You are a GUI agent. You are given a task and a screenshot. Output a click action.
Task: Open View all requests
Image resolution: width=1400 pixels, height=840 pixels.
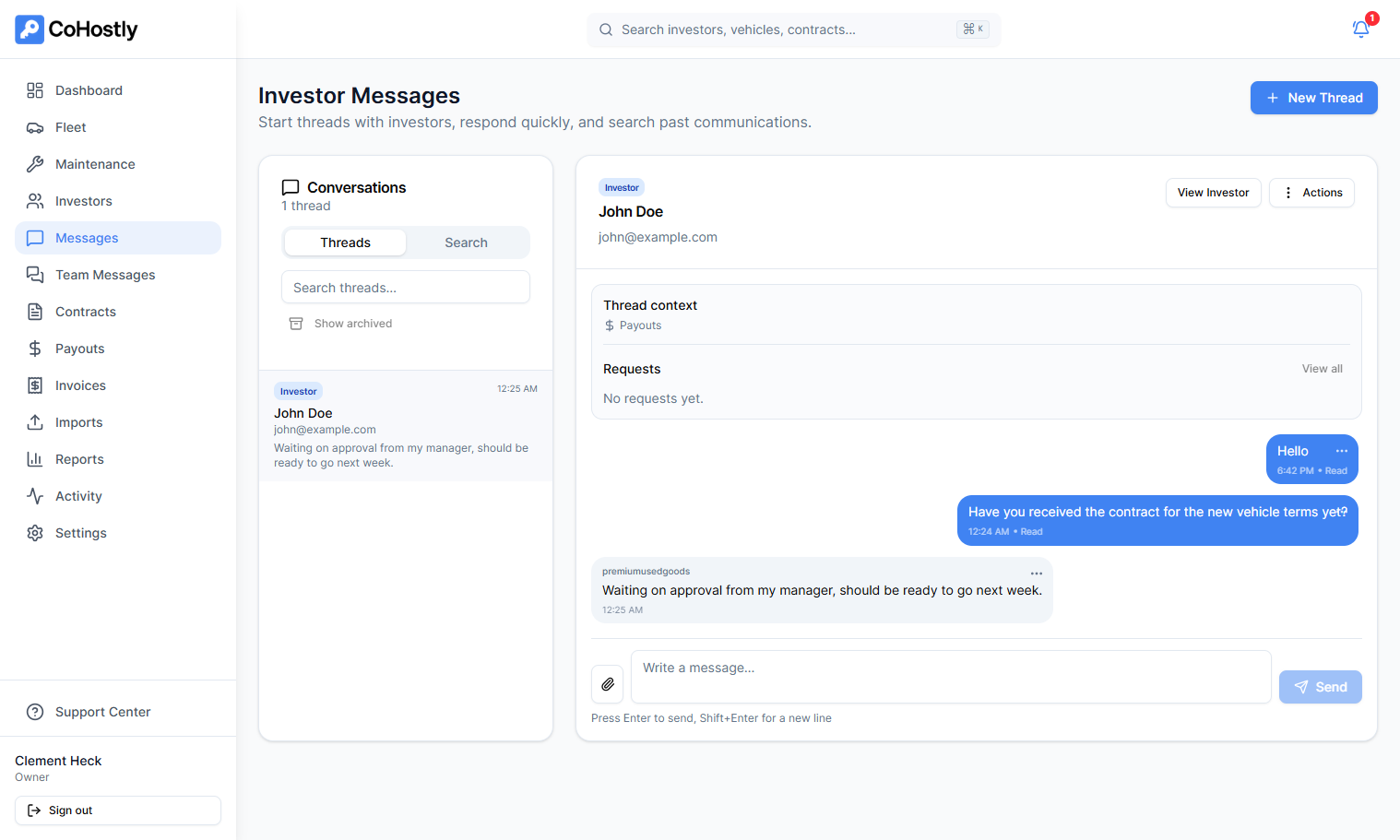pyautogui.click(x=1322, y=368)
